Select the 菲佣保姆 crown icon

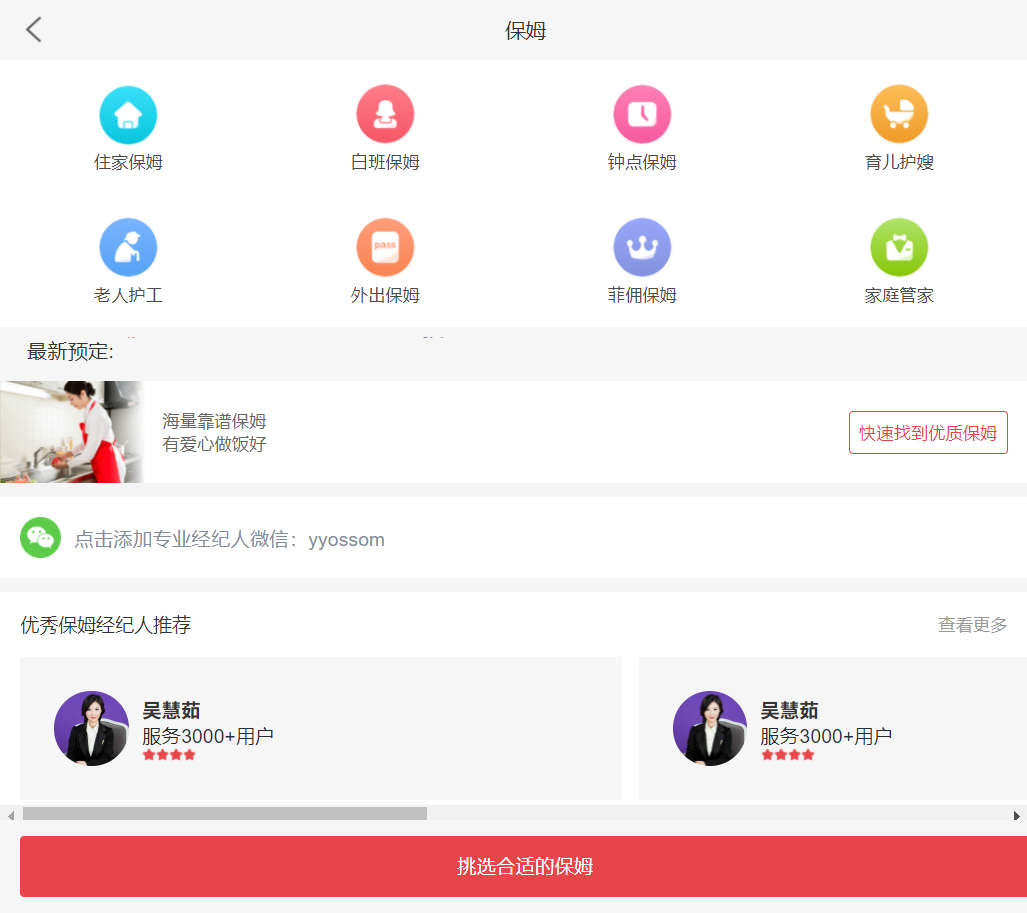(642, 247)
